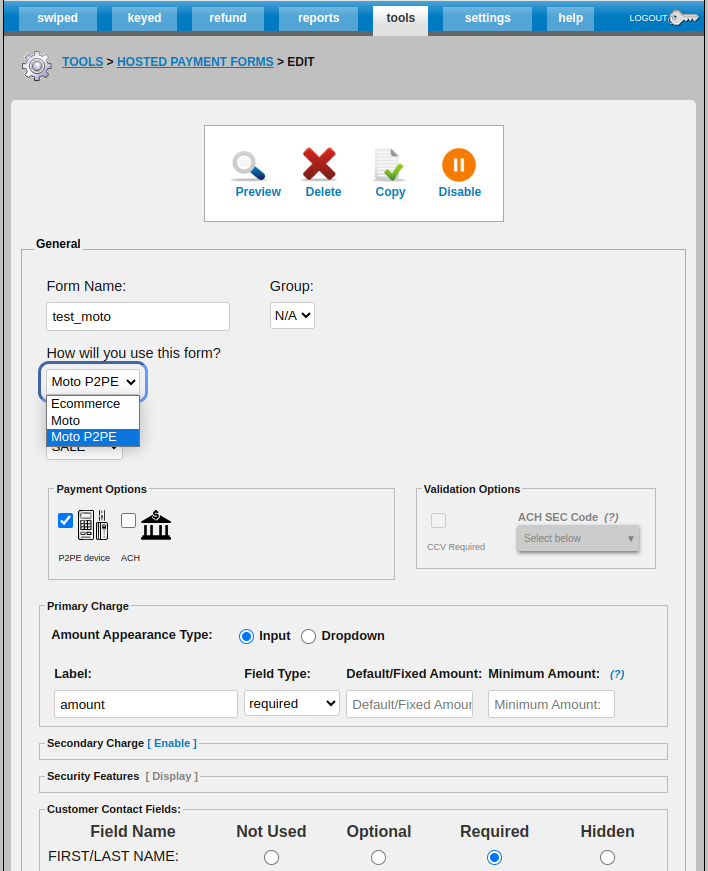This screenshot has width=708, height=871.
Task: Click the Moto P2PE form usage dropdown
Action: click(x=93, y=382)
